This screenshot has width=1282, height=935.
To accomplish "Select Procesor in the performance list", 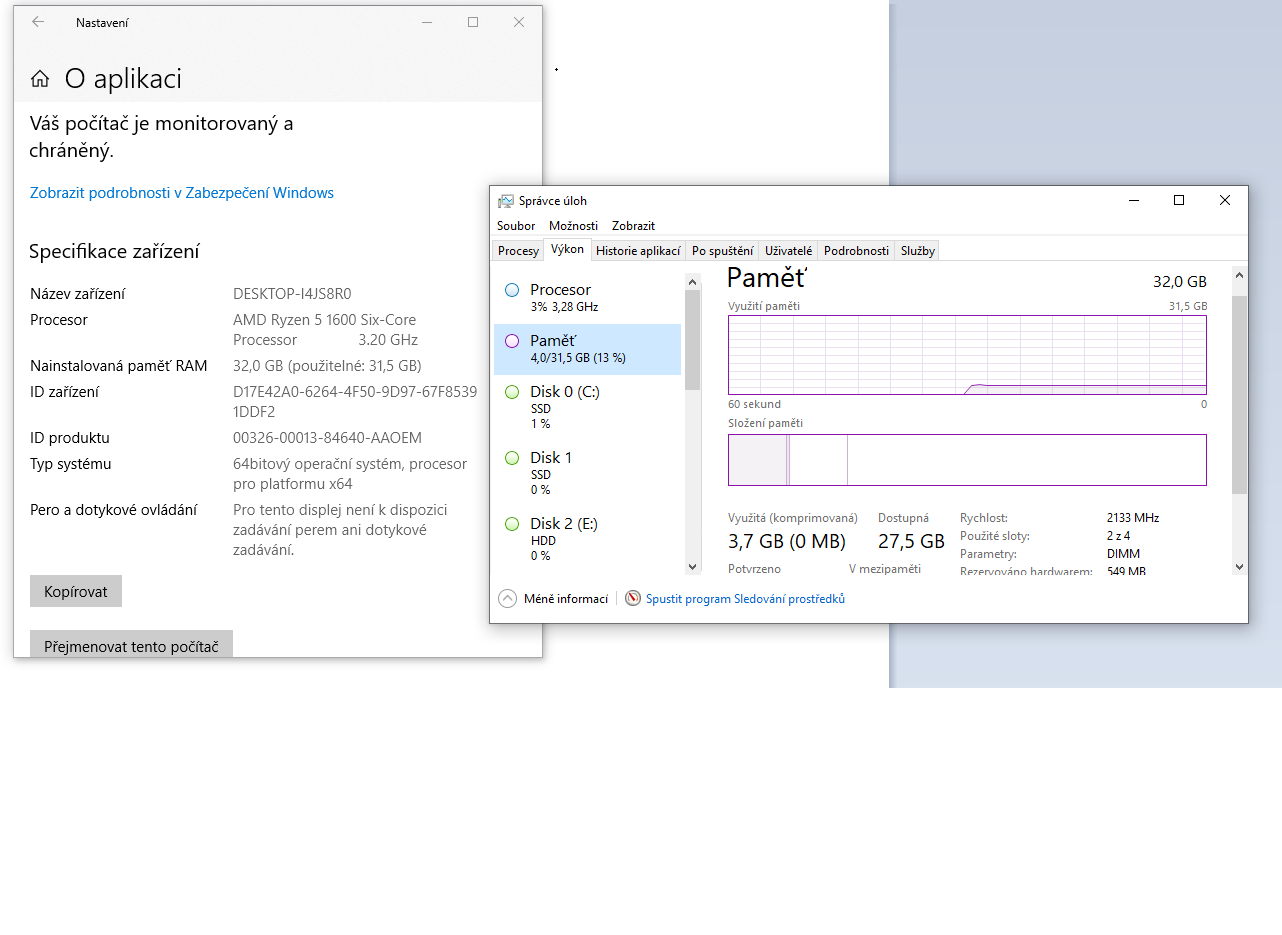I will tap(587, 298).
